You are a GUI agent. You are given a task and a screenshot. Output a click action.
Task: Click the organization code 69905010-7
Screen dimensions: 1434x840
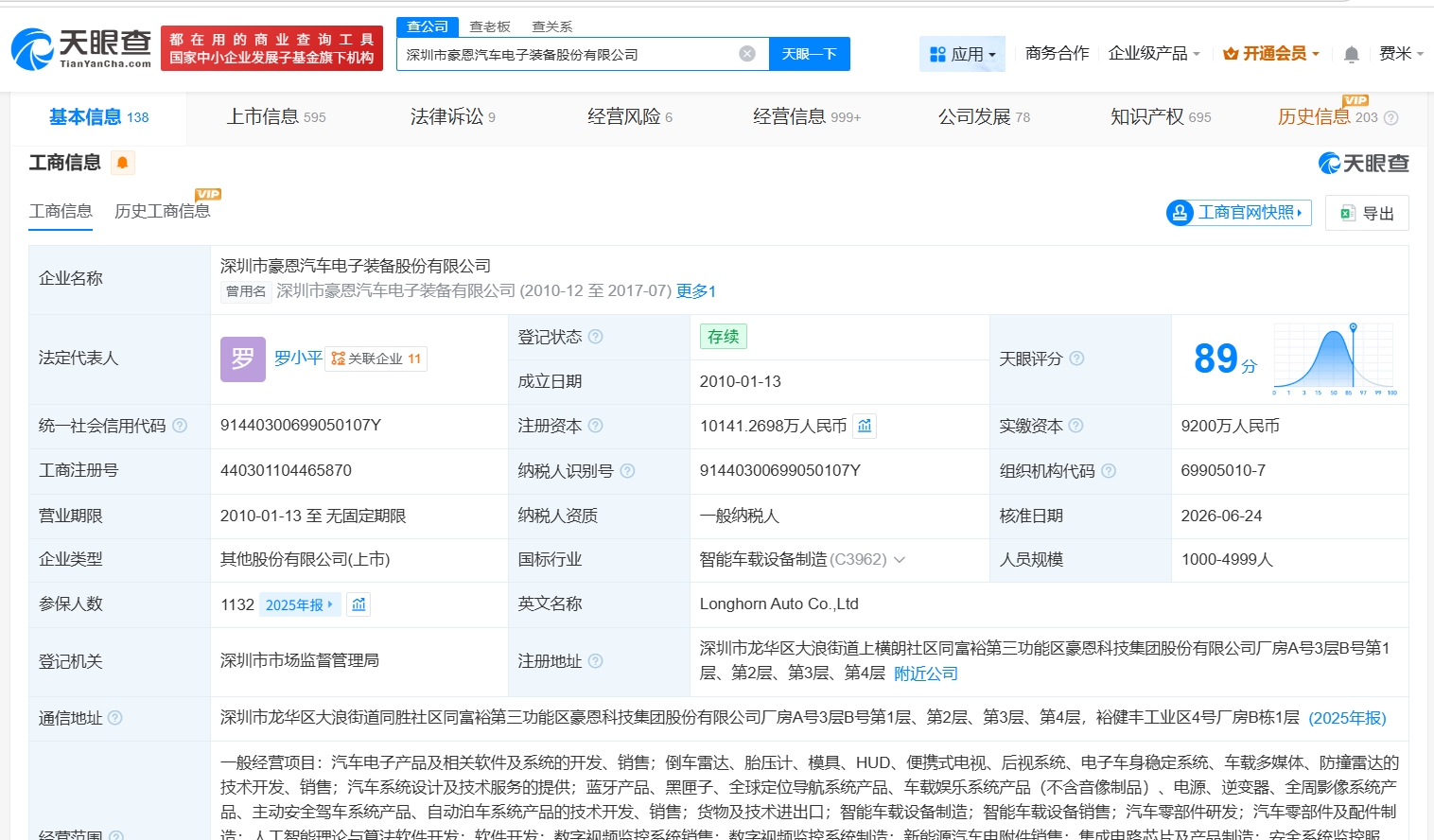pos(1223,471)
